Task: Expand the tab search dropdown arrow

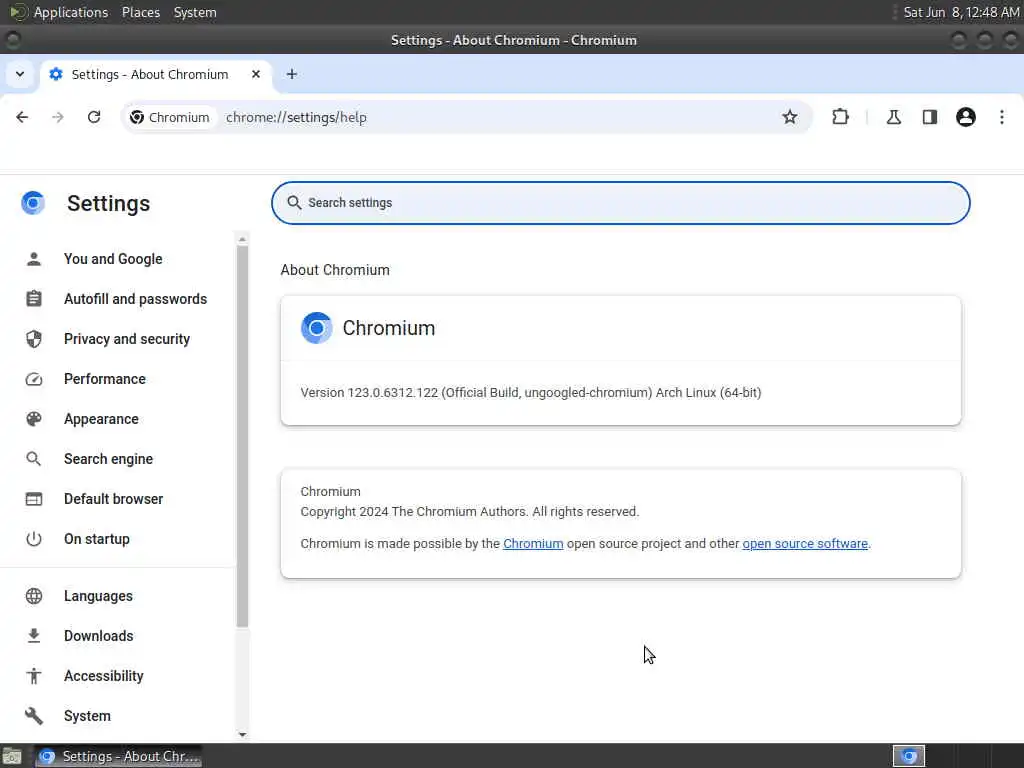Action: click(20, 74)
